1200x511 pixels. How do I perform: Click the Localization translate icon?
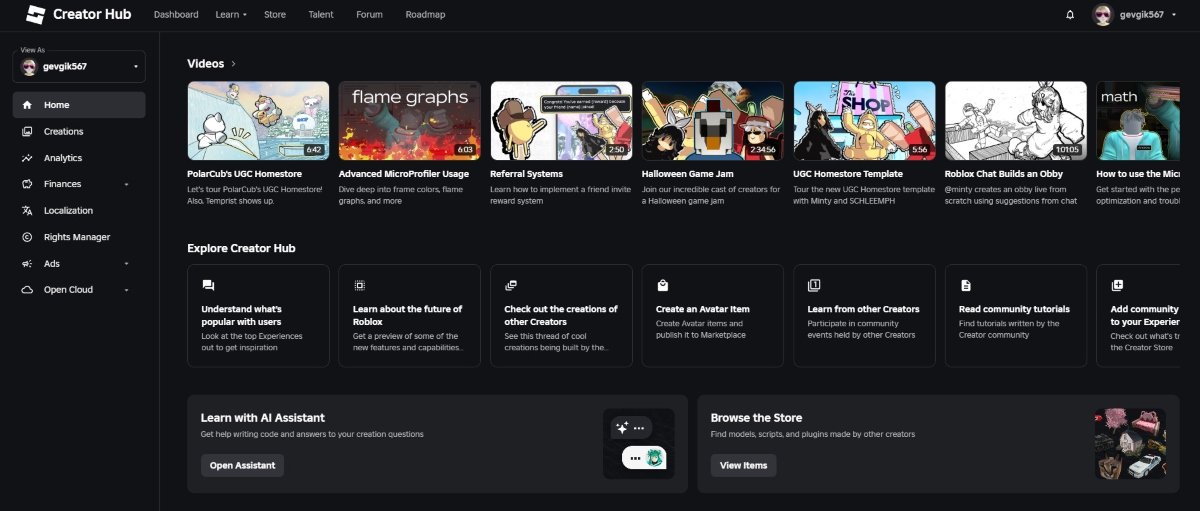(x=27, y=211)
